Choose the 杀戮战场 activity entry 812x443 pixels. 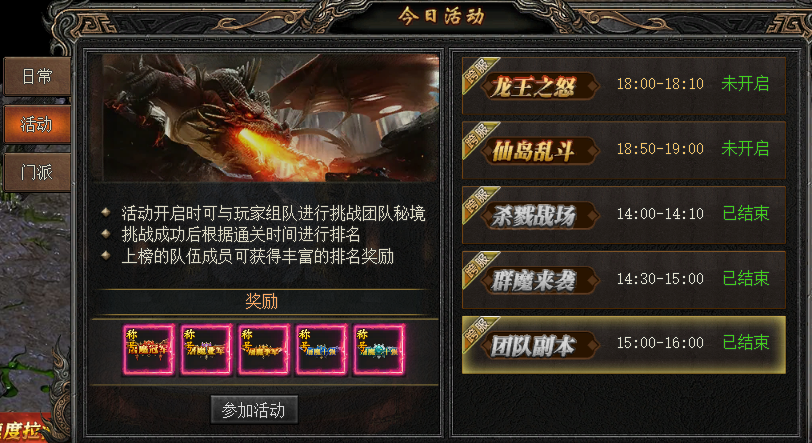click(624, 215)
